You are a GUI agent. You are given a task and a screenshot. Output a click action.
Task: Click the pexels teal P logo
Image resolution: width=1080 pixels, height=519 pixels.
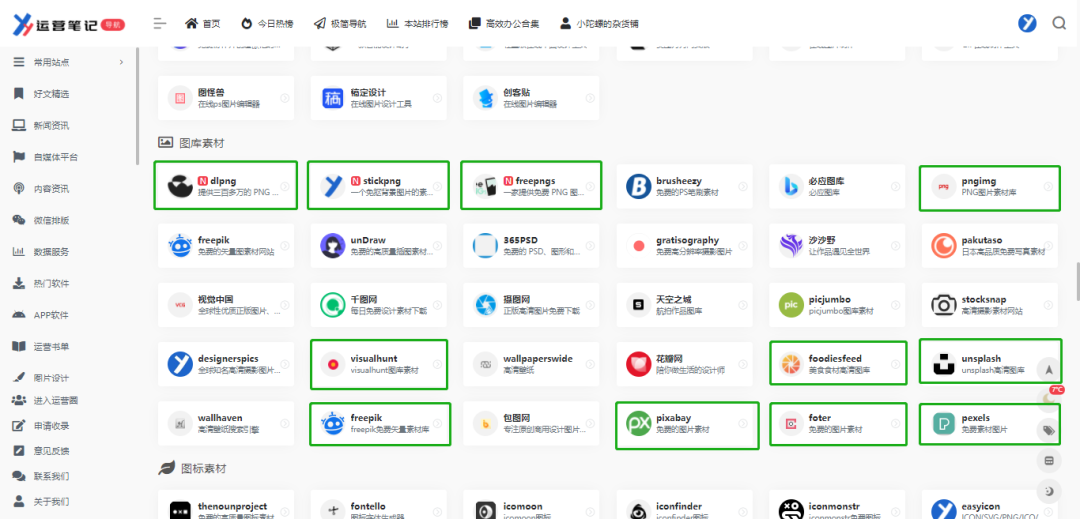click(943, 423)
